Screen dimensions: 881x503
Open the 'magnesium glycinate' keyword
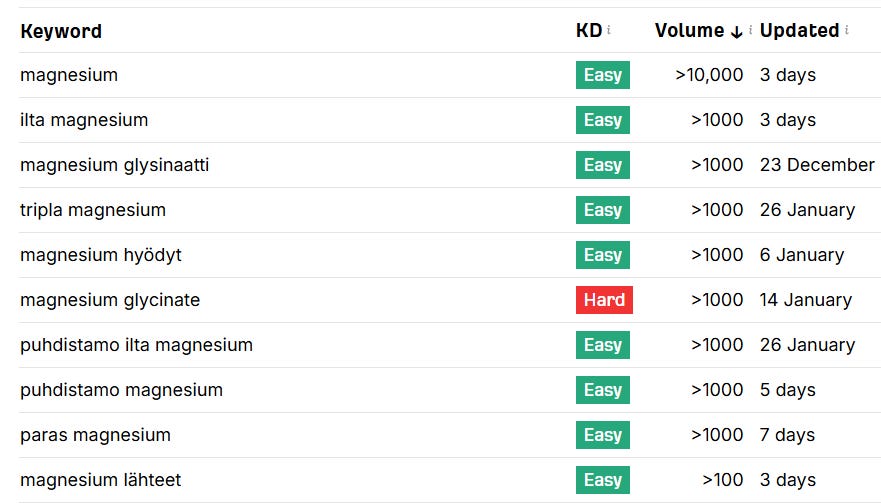pos(110,300)
